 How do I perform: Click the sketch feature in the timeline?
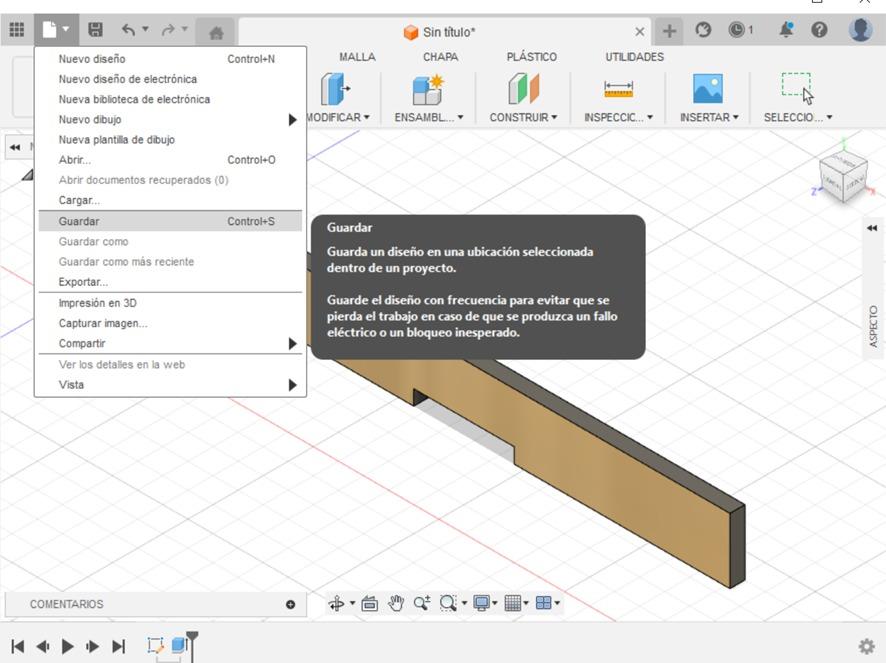coord(155,645)
